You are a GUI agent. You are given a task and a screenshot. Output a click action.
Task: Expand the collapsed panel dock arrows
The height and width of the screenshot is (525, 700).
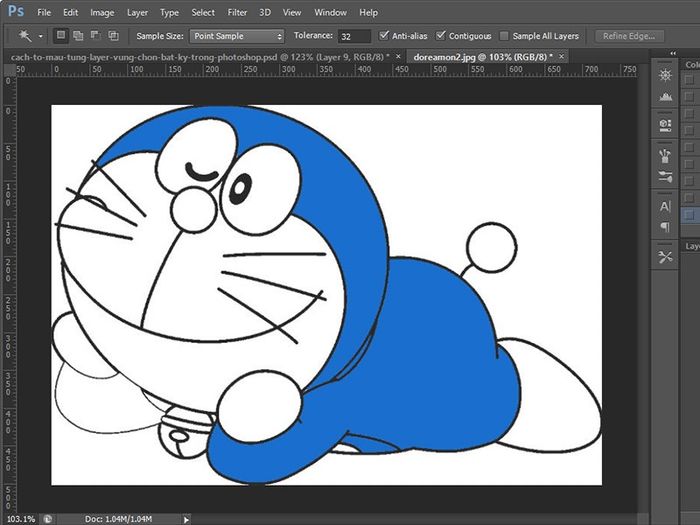coord(673,53)
